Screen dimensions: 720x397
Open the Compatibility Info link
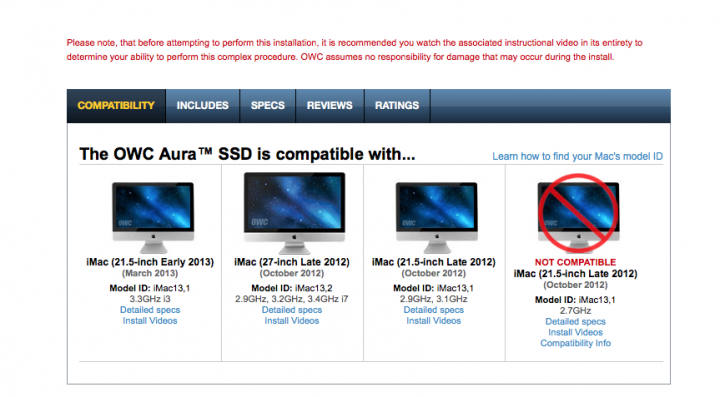[575, 343]
